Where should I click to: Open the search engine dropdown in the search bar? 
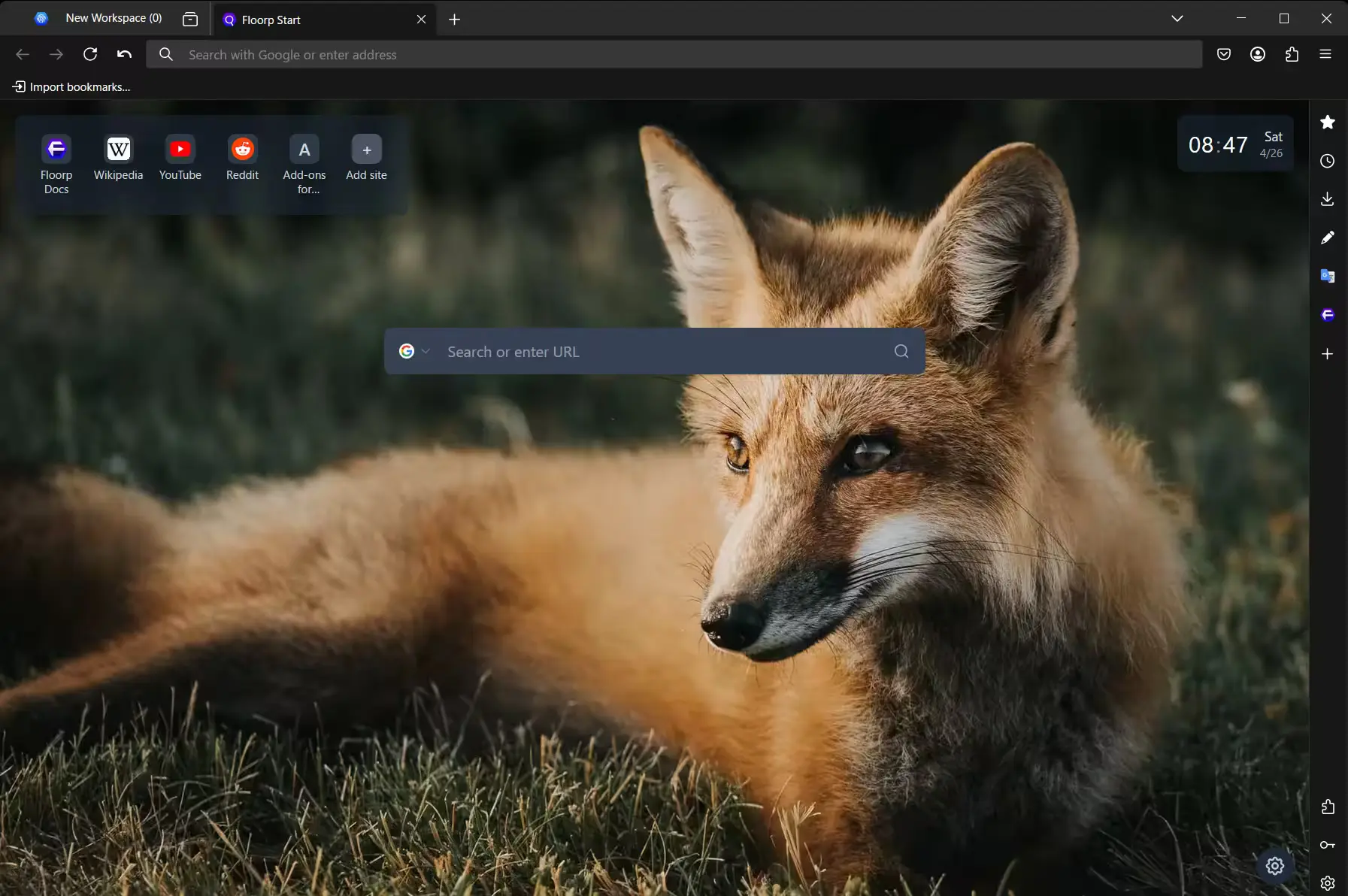point(414,351)
